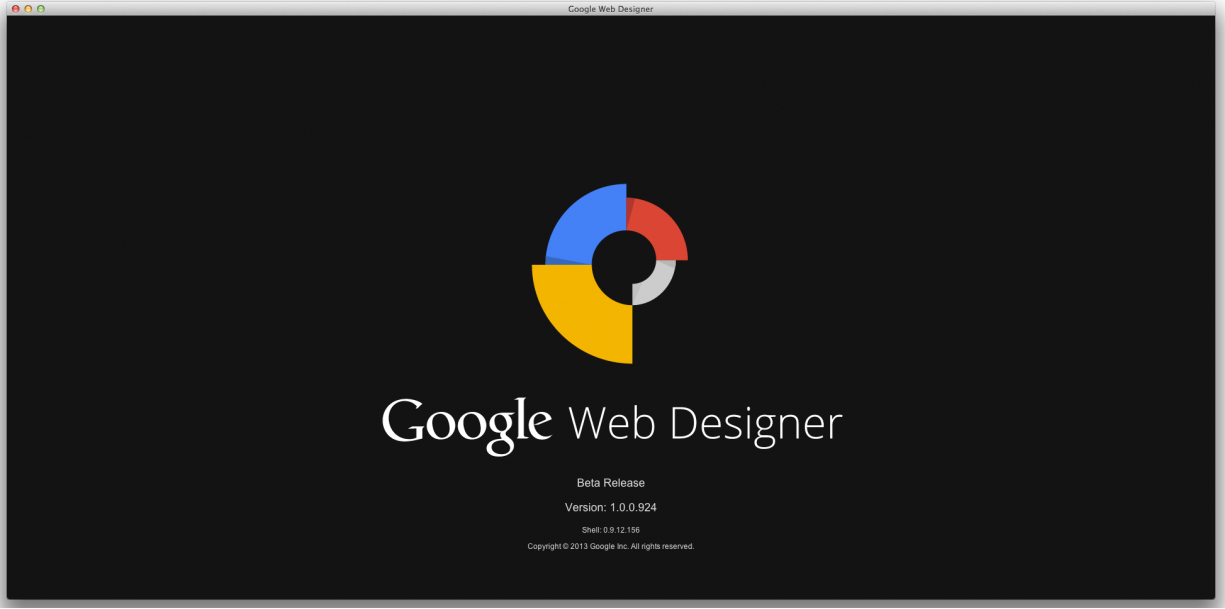Click the Google Web Designer pinwheel logo
The height and width of the screenshot is (609, 1225).
point(610,273)
